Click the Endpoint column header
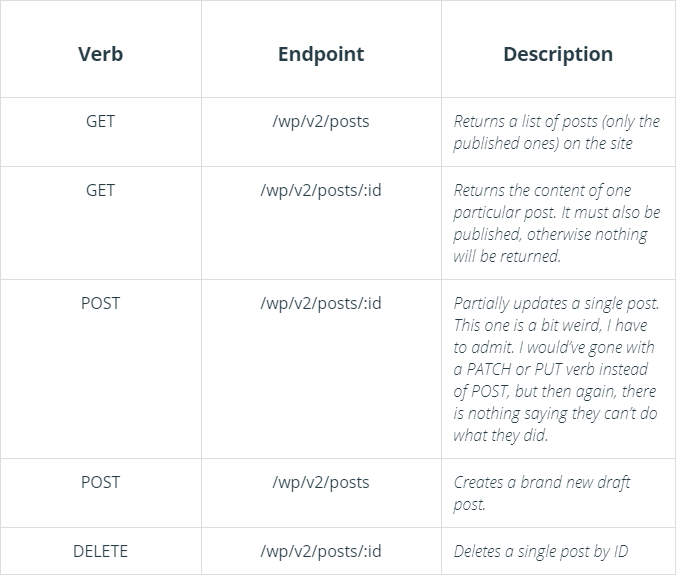677x576 pixels. click(x=320, y=54)
